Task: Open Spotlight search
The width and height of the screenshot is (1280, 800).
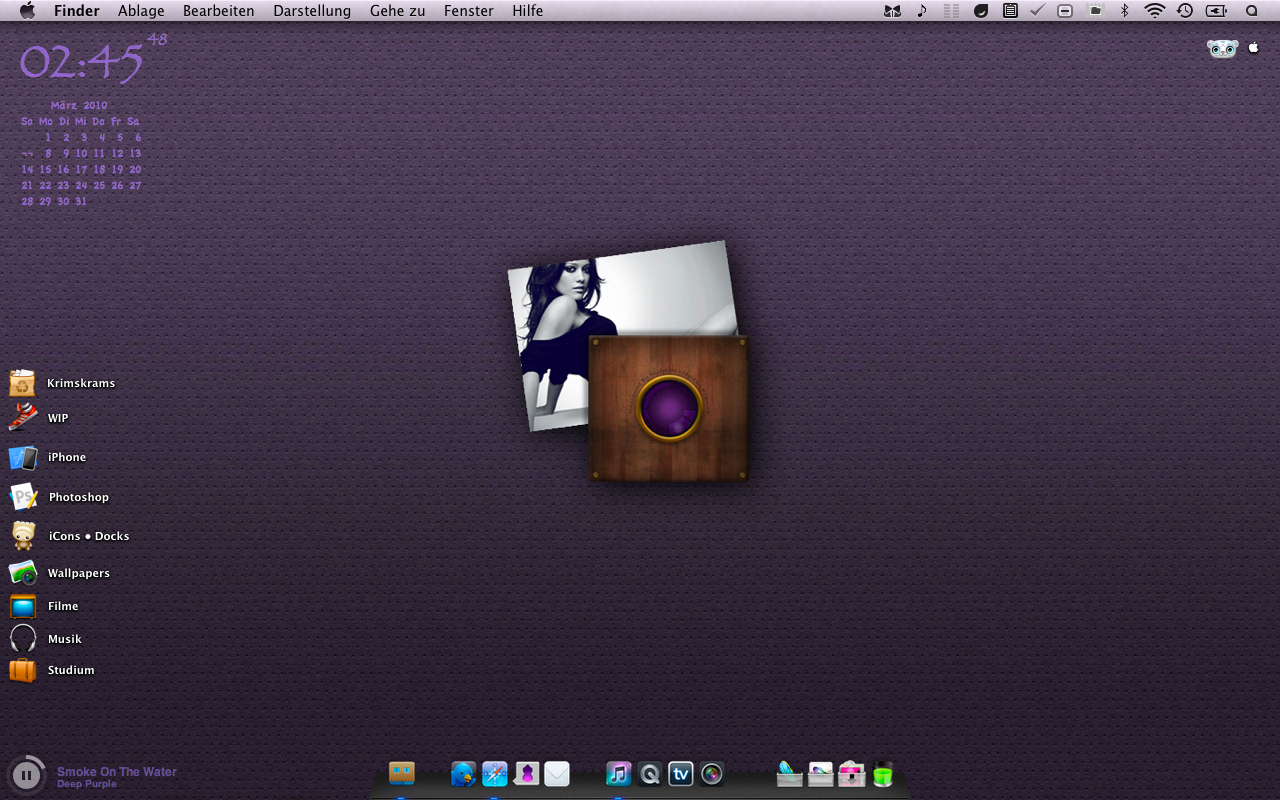Action: click(x=1251, y=11)
